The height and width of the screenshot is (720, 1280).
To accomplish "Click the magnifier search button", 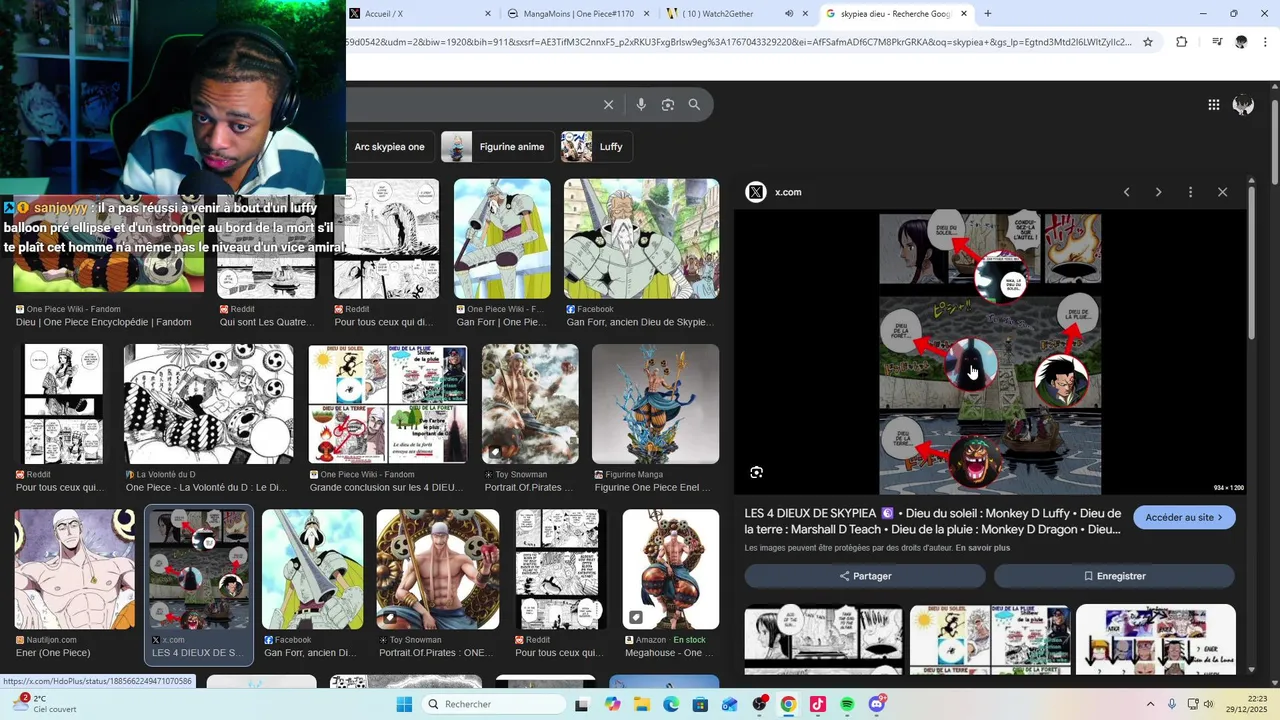I will 694,104.
